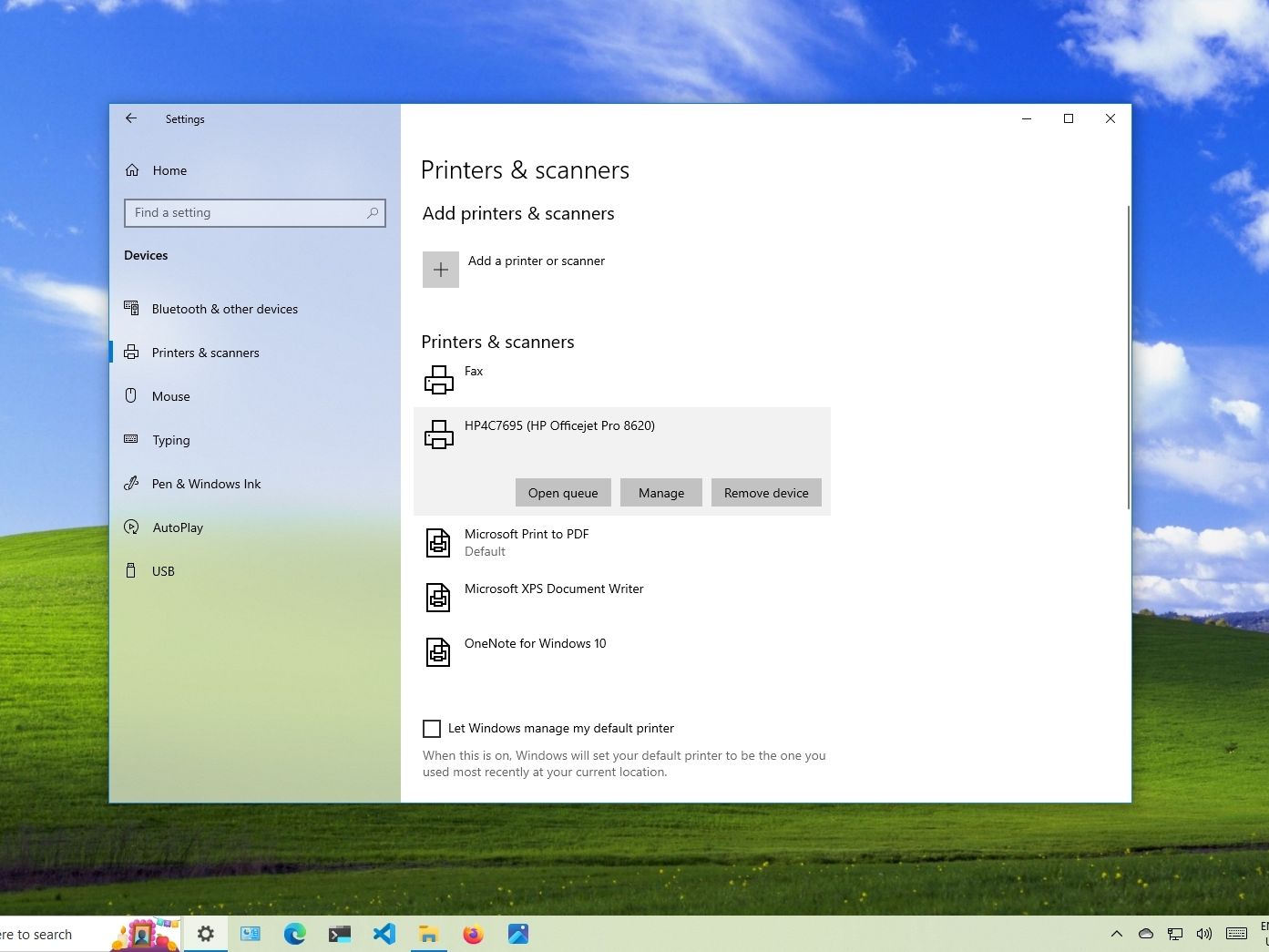The height and width of the screenshot is (952, 1269).
Task: Click the Mouse sidebar icon
Action: tap(131, 395)
